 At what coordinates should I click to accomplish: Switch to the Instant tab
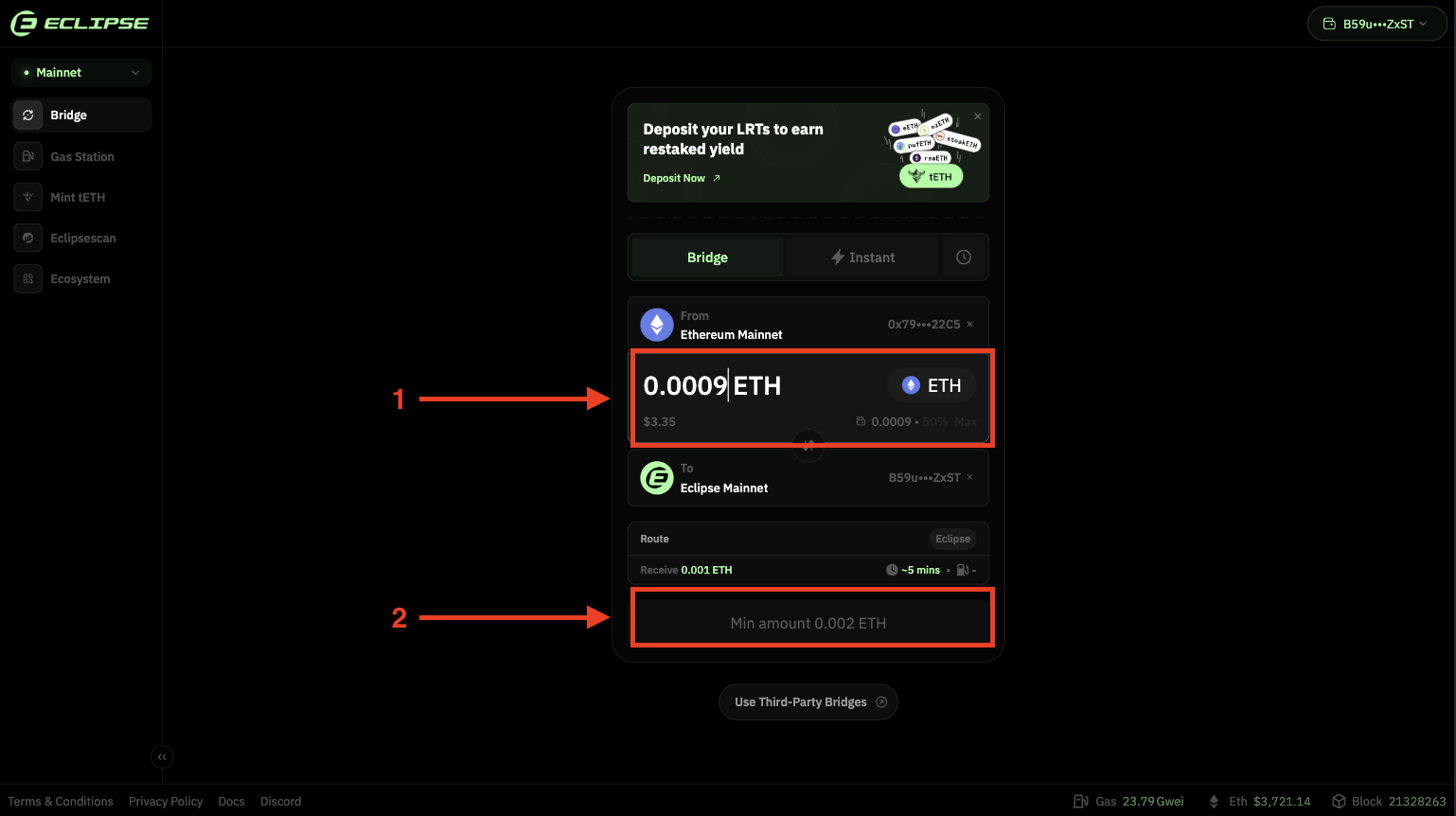(x=862, y=257)
